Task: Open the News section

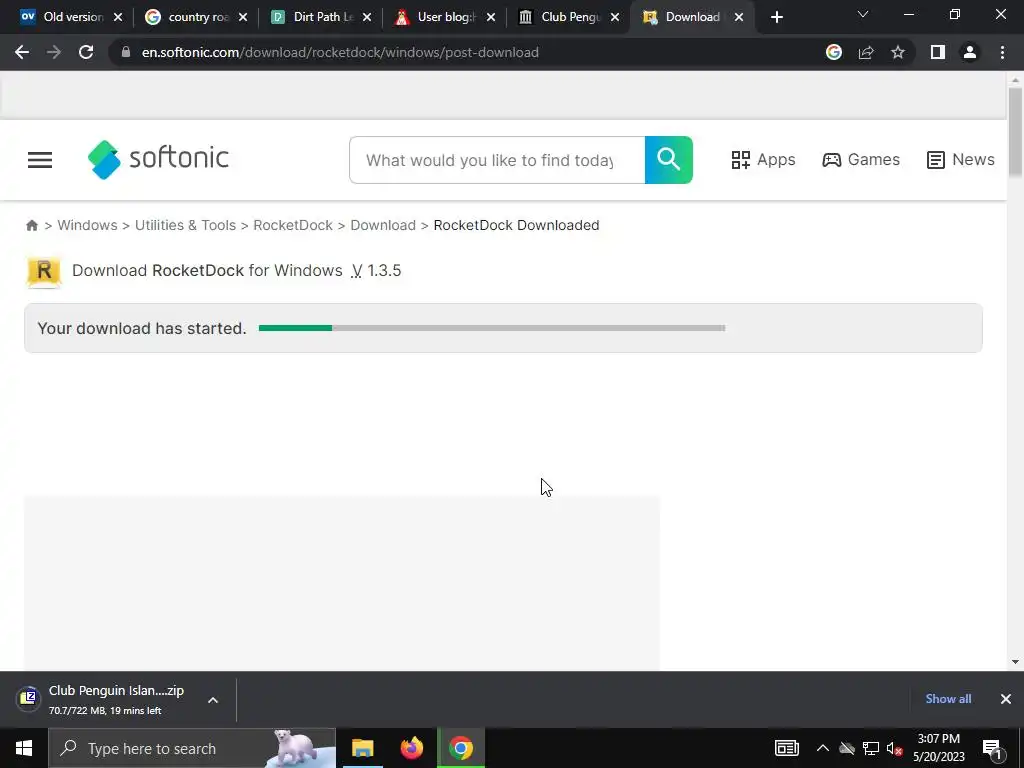Action: [x=961, y=160]
